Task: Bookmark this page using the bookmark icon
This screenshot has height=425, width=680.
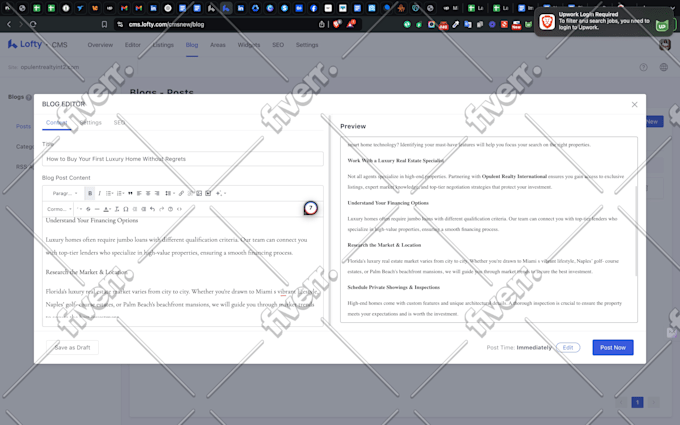Action: [104, 24]
